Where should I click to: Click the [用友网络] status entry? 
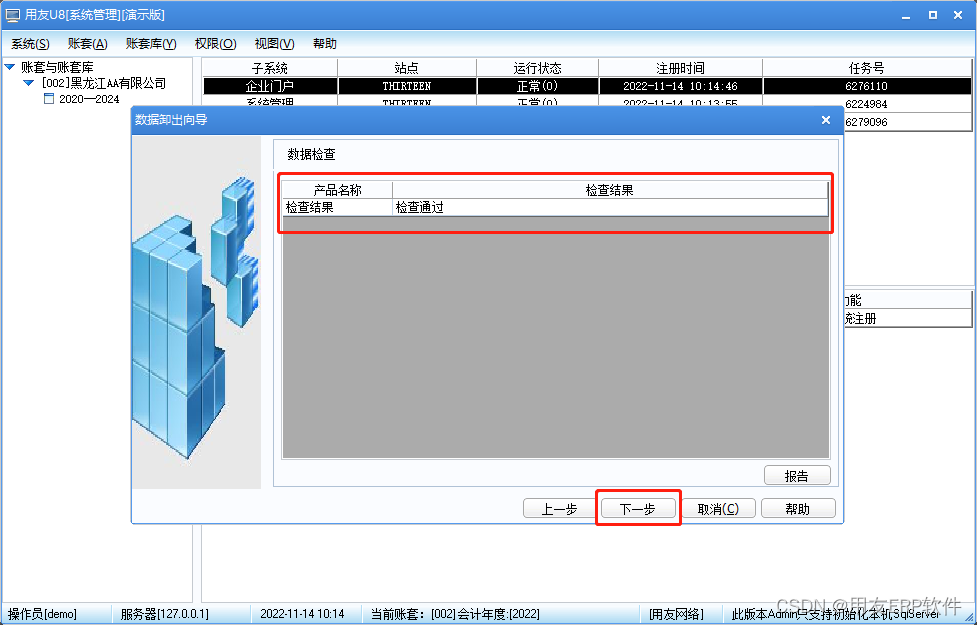click(676, 614)
